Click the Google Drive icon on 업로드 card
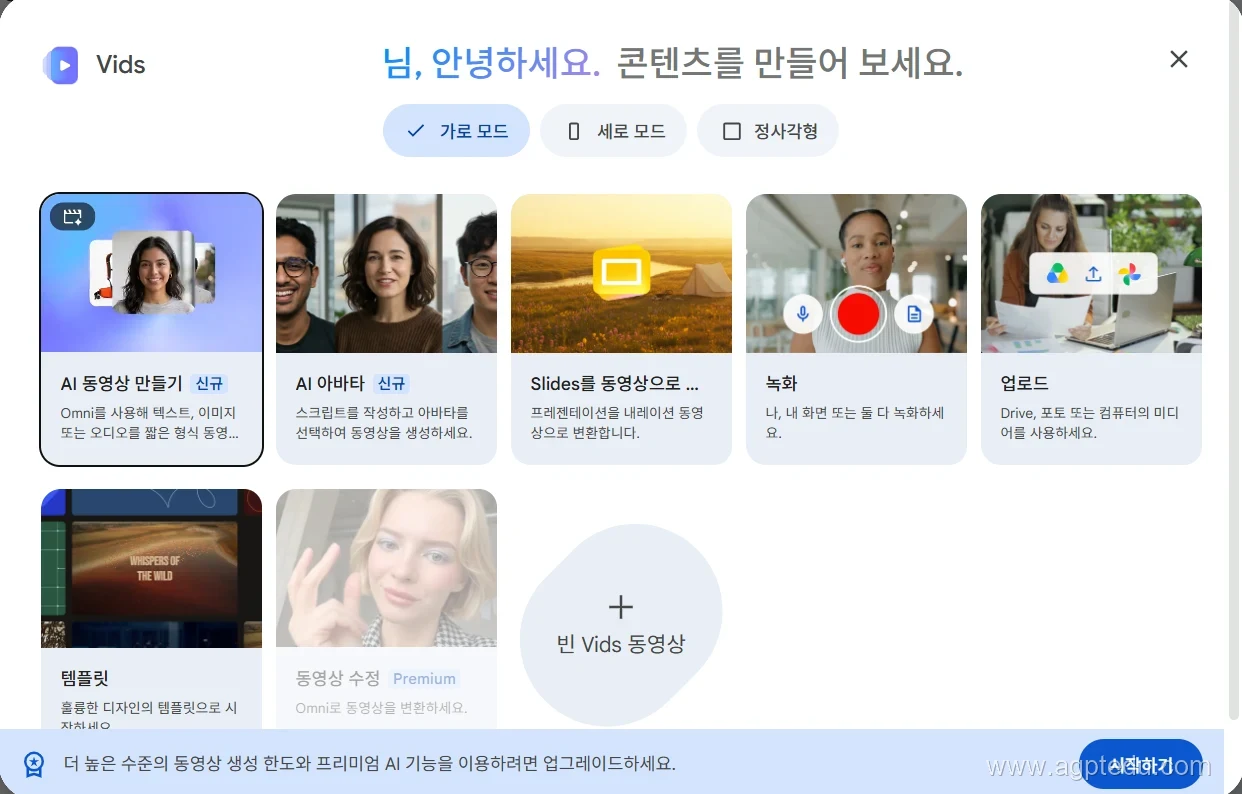 [x=1057, y=273]
